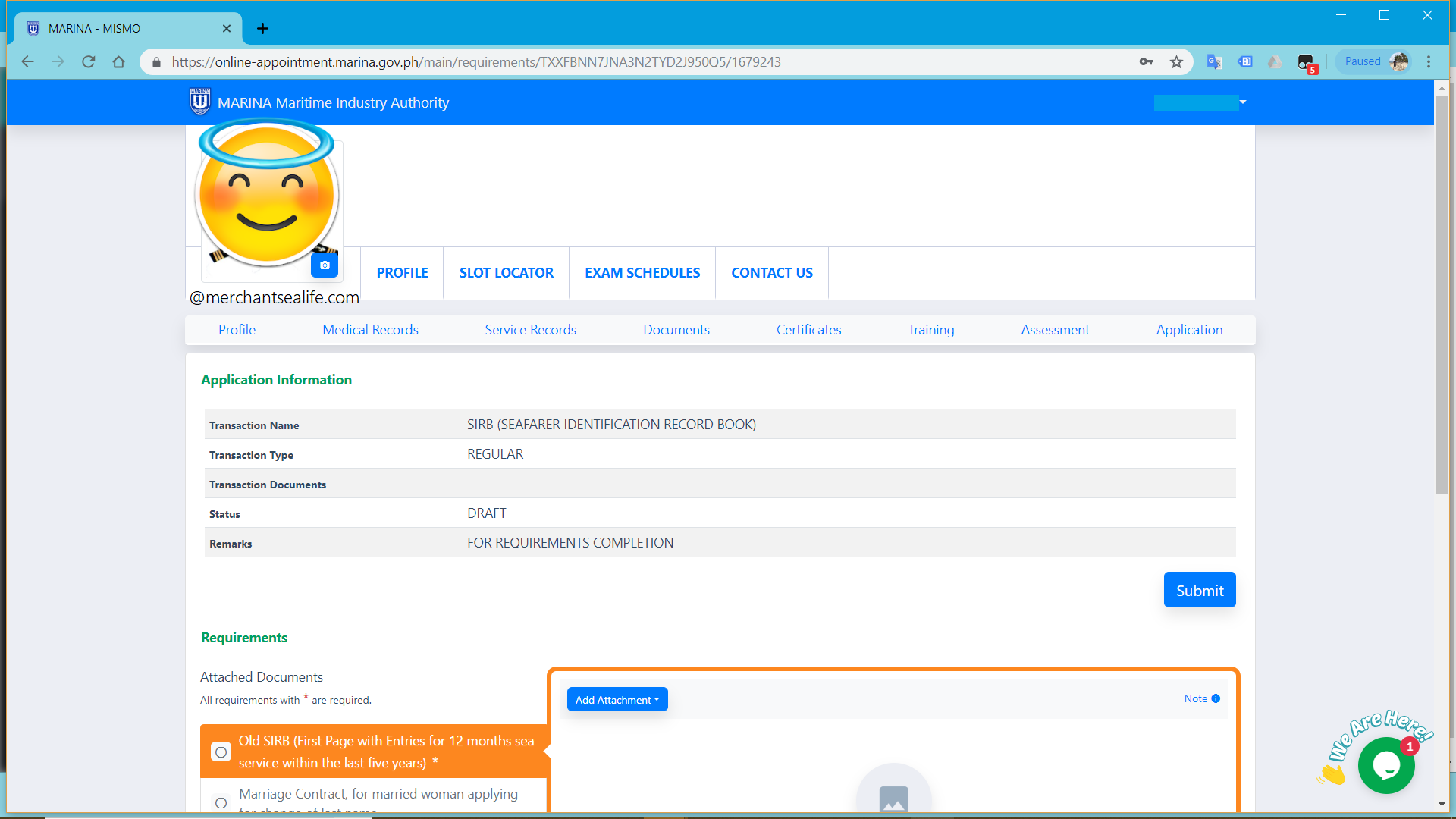
Task: Select the Old SIRB radio button
Action: [219, 751]
